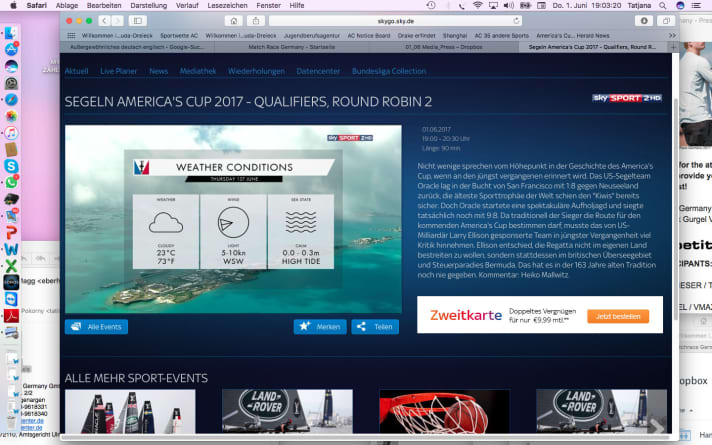The image size is (712, 445).
Task: Go forward with Safari's forward arrow
Action: point(117,21)
